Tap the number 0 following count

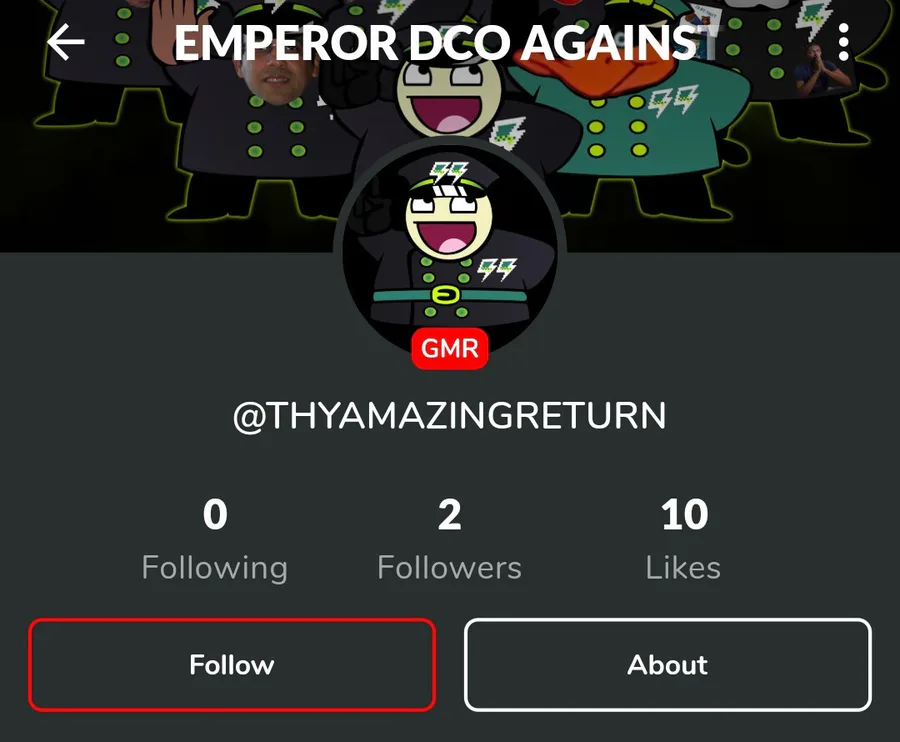click(215, 514)
